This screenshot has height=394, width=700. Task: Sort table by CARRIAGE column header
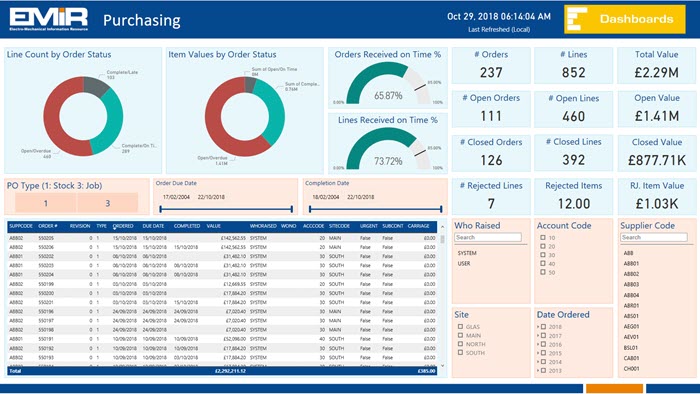tap(418, 226)
